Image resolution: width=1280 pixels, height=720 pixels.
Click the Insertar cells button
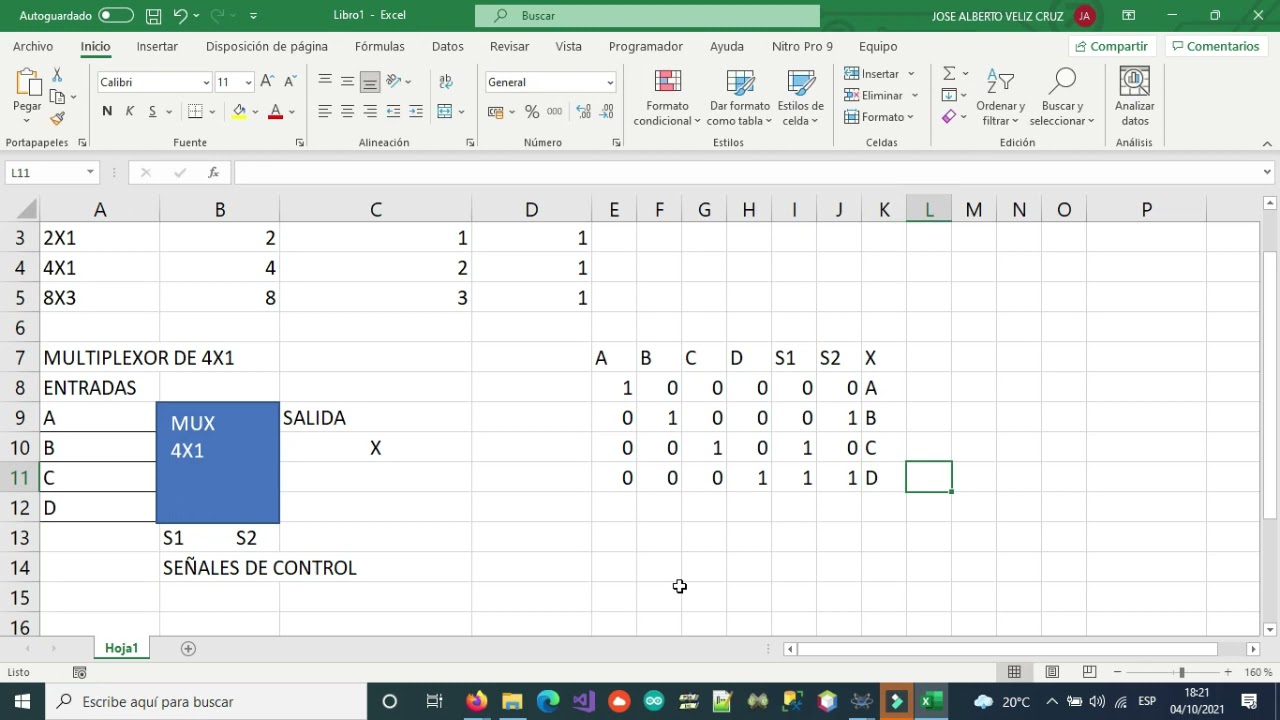coord(872,74)
